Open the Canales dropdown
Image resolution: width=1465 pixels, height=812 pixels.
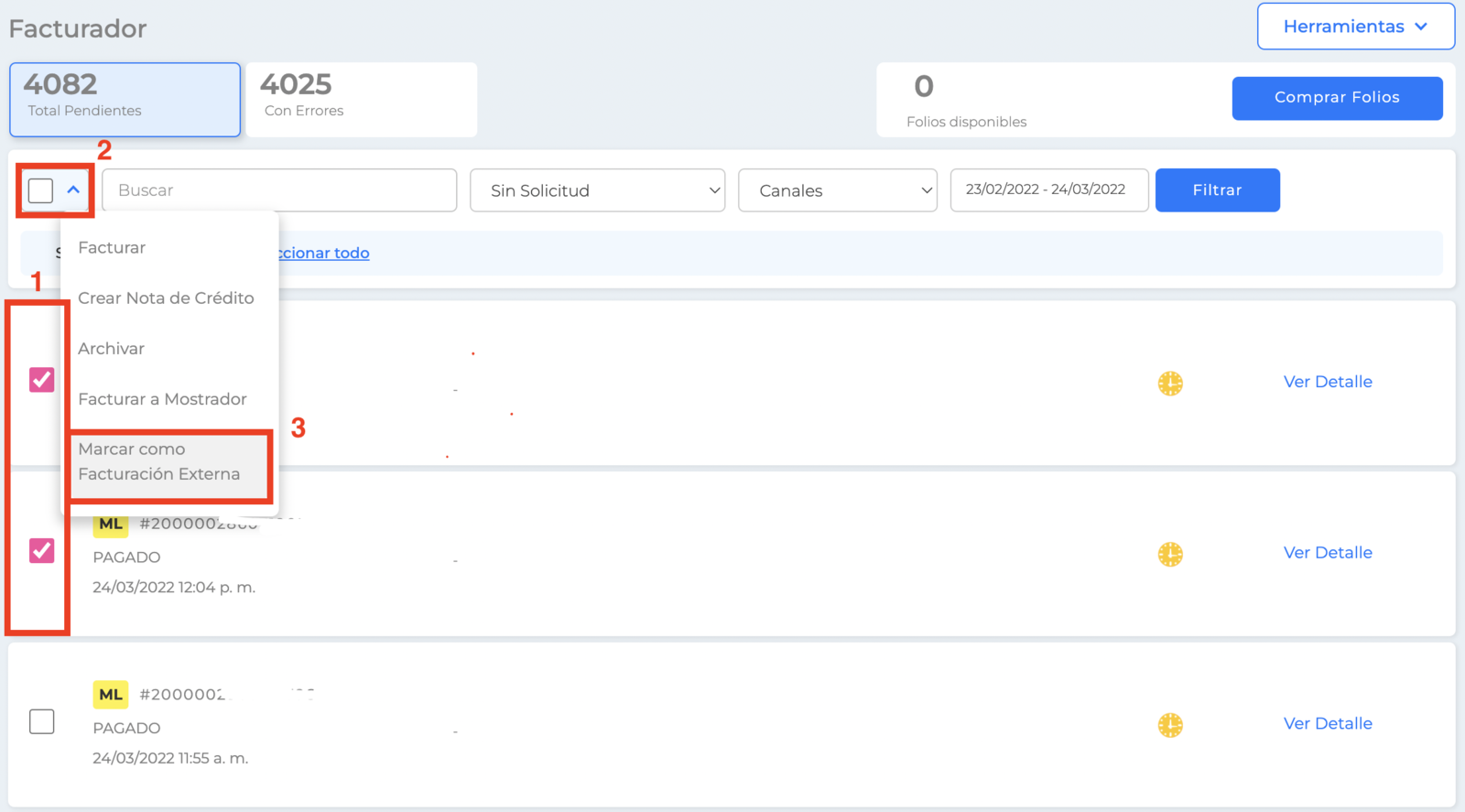click(838, 190)
